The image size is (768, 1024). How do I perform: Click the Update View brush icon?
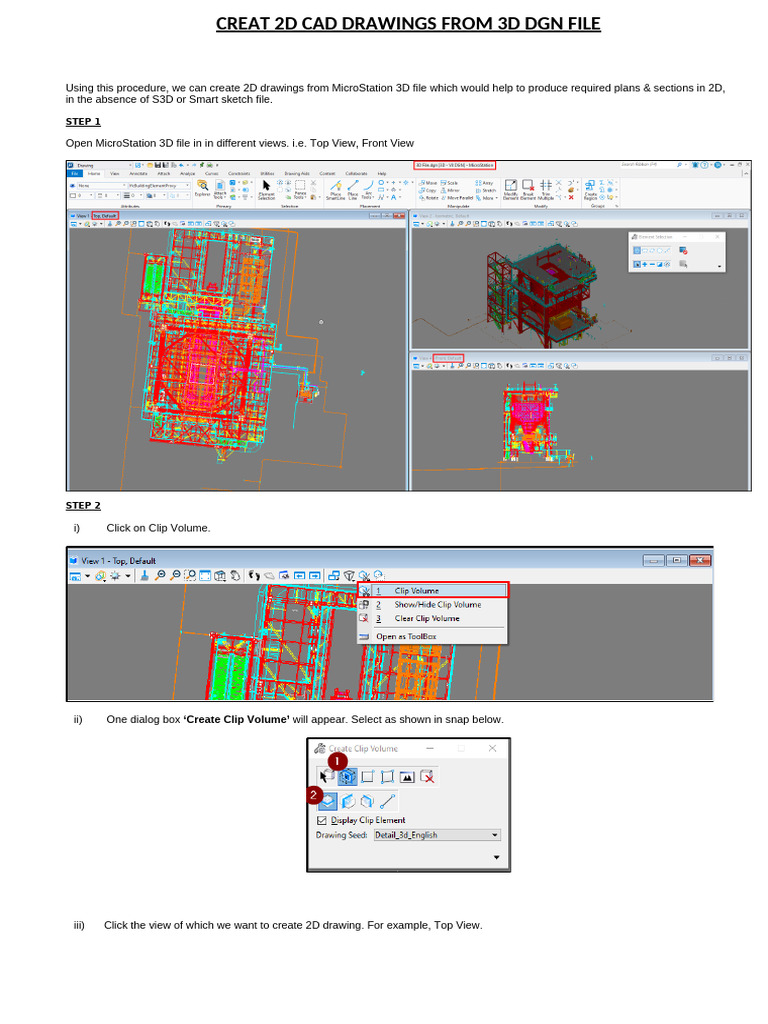click(144, 576)
